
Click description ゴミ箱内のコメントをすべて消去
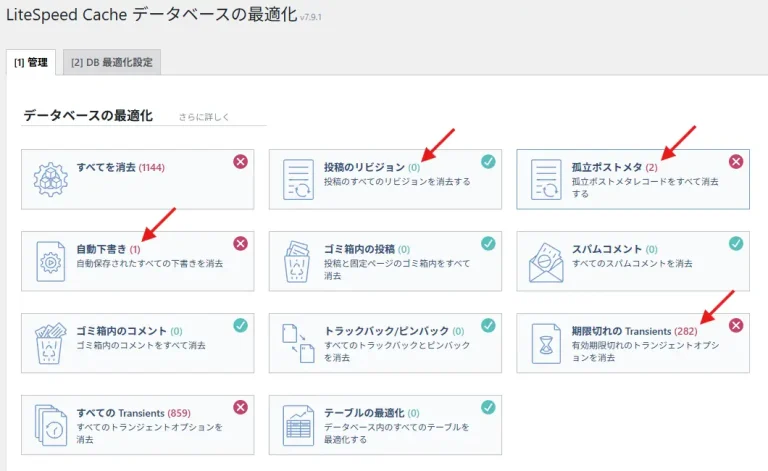click(141, 345)
